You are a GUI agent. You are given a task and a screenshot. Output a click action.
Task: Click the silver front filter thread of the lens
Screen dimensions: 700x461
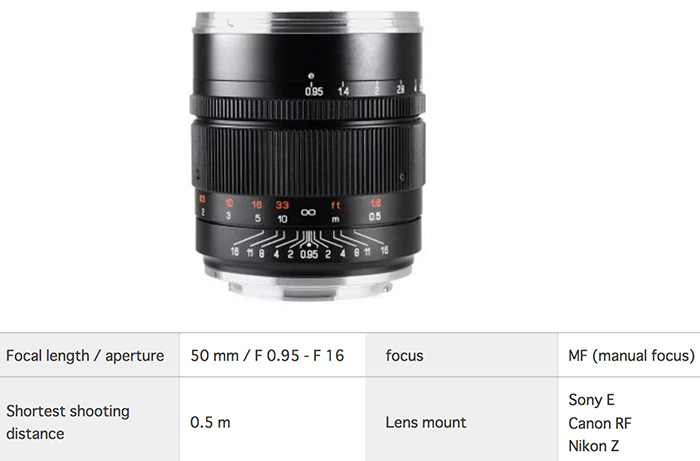(308, 22)
